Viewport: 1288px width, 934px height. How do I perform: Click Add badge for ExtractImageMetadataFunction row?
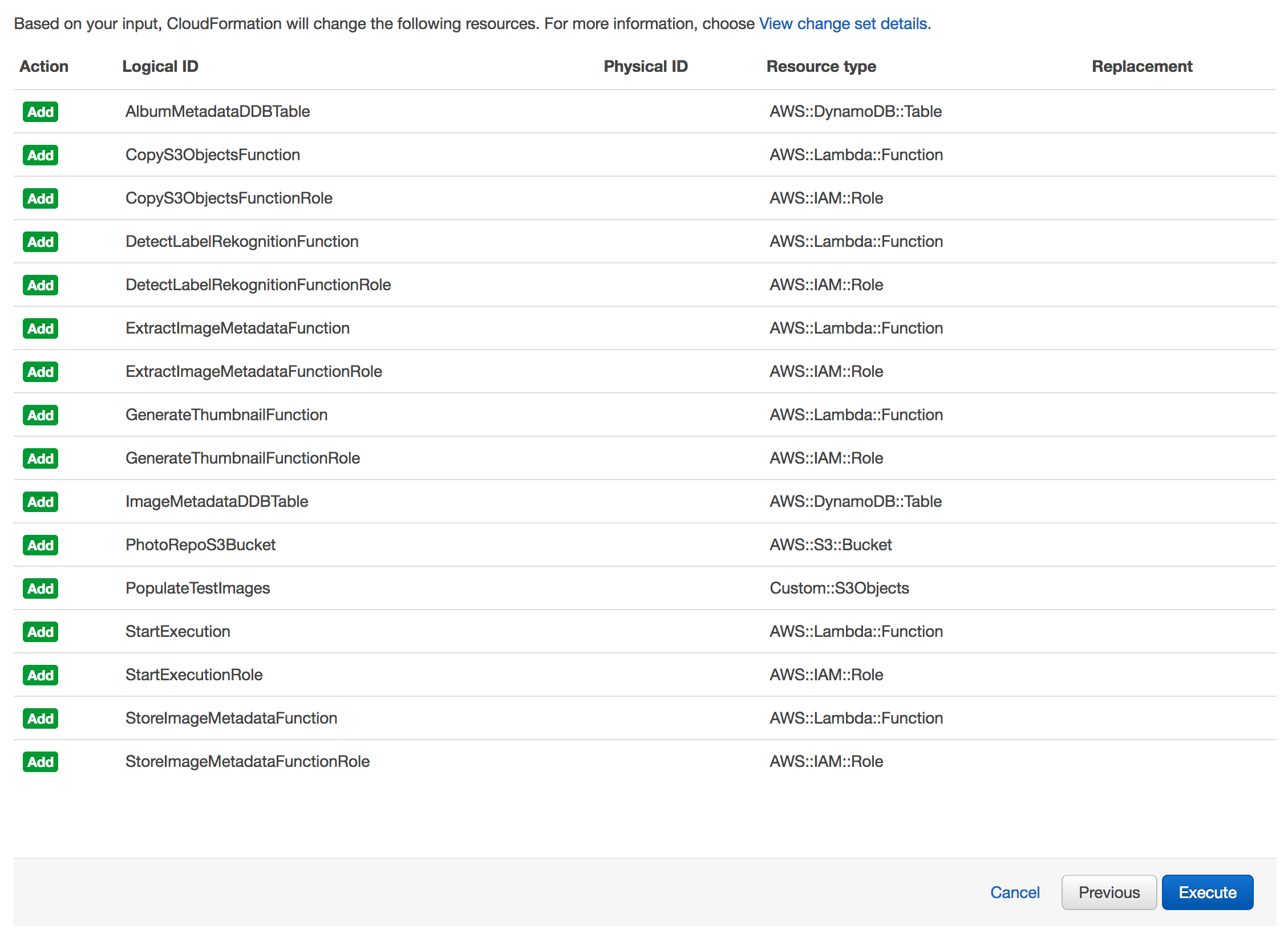[x=40, y=328]
